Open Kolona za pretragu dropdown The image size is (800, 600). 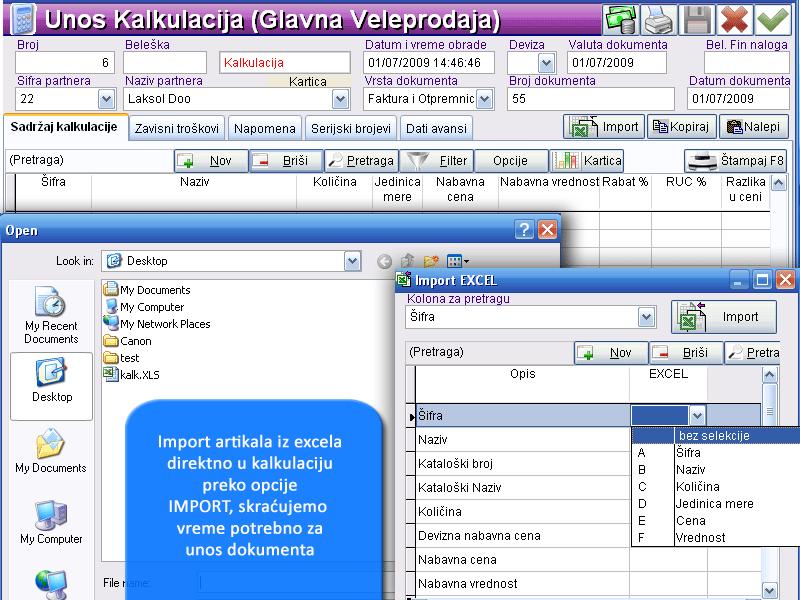(x=646, y=317)
